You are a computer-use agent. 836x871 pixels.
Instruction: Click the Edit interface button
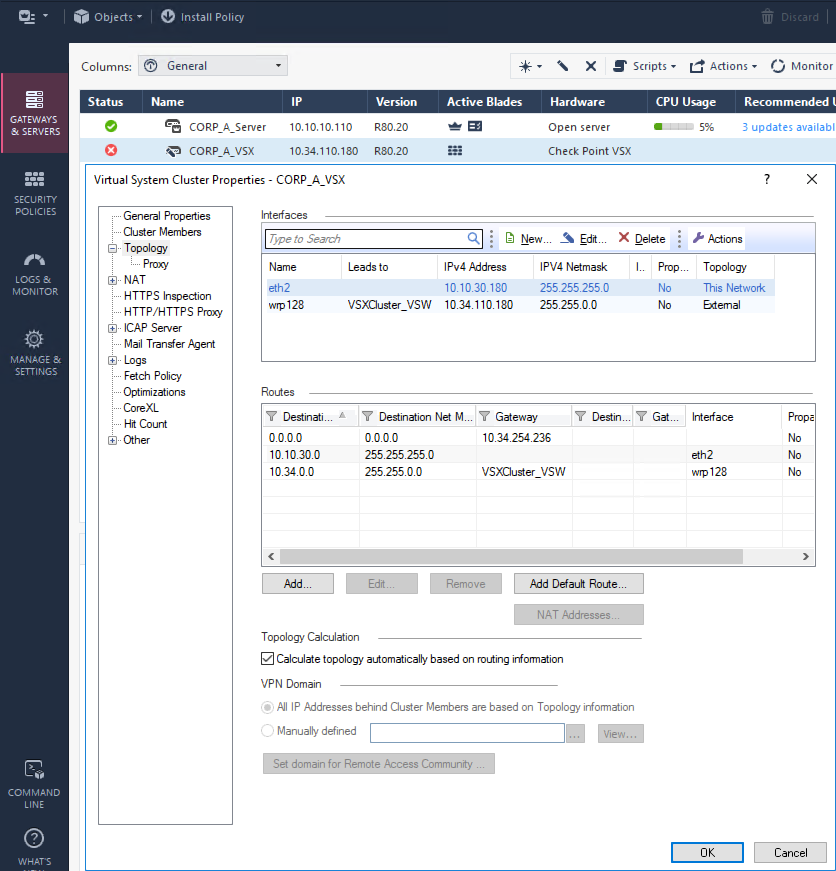583,239
